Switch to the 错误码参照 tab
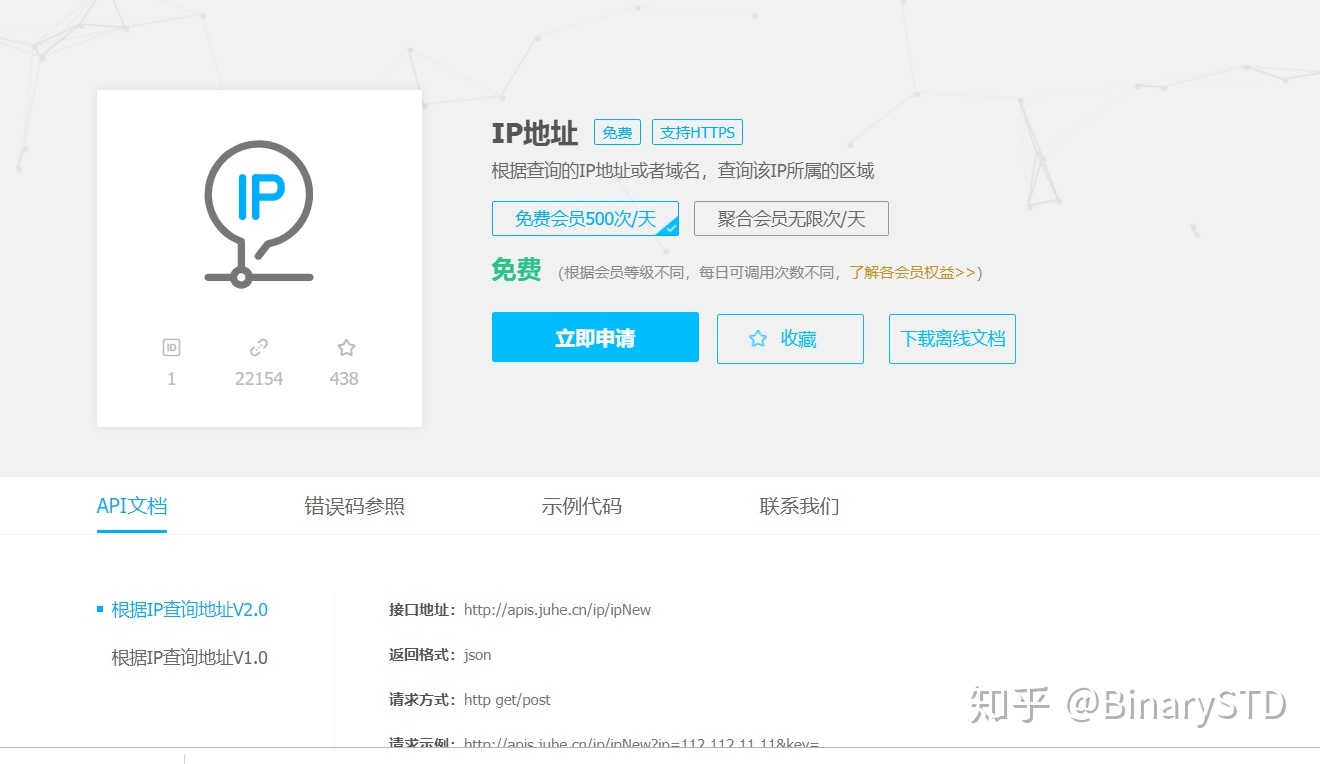 click(355, 506)
